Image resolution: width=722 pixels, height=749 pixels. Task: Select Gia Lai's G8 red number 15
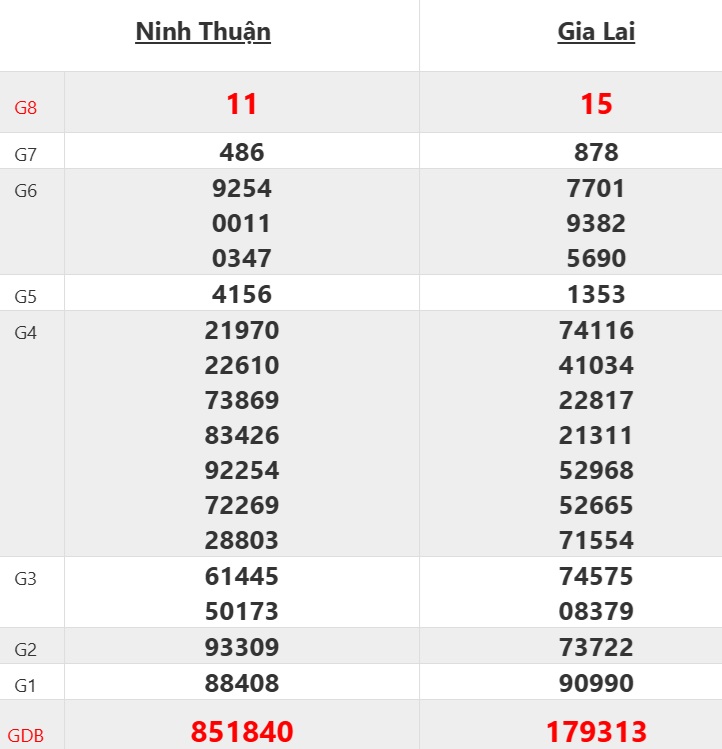pyautogui.click(x=596, y=104)
